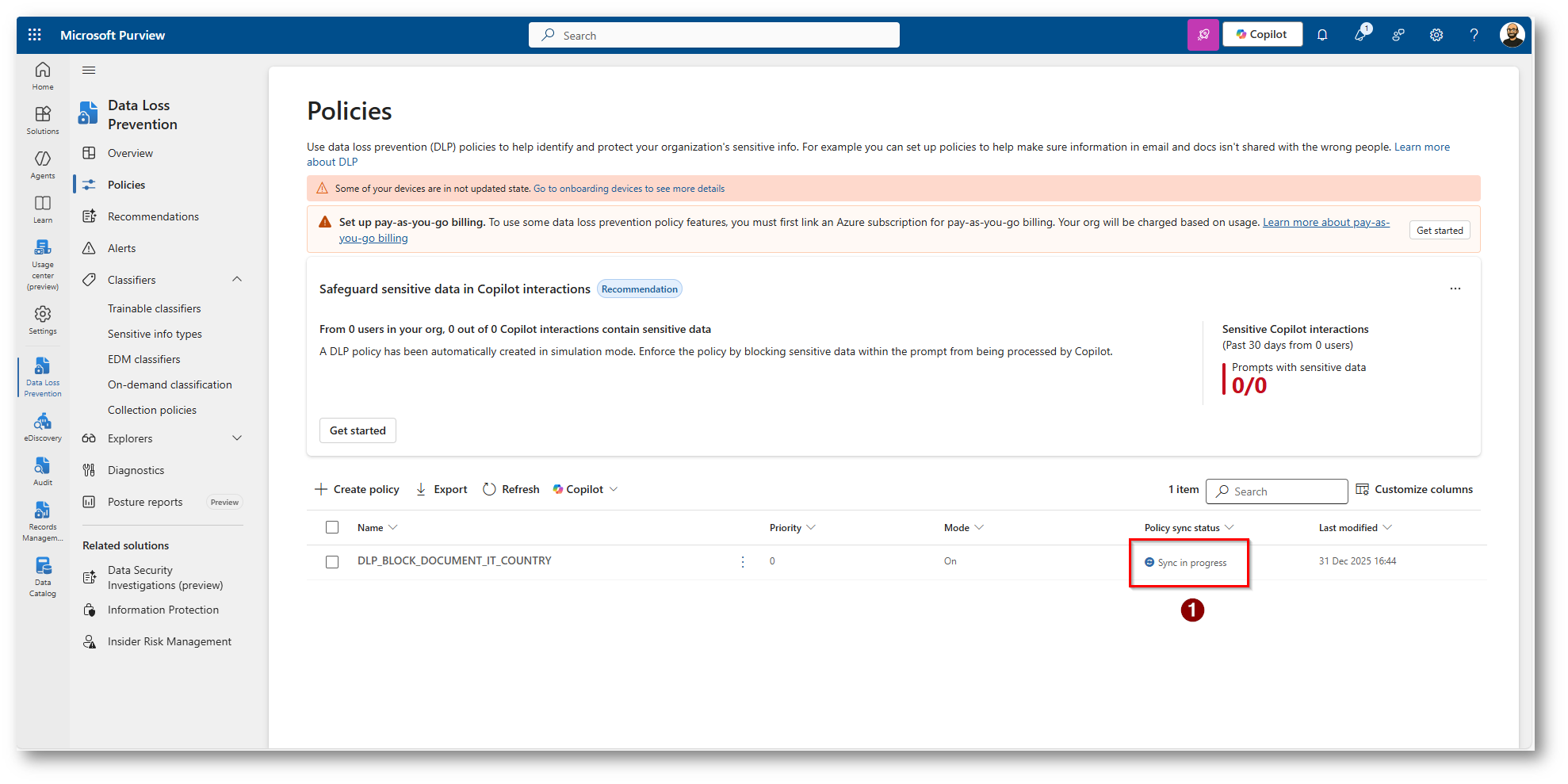Collapse the Classifiers section
The width and height of the screenshot is (1568, 784).
(x=237, y=280)
